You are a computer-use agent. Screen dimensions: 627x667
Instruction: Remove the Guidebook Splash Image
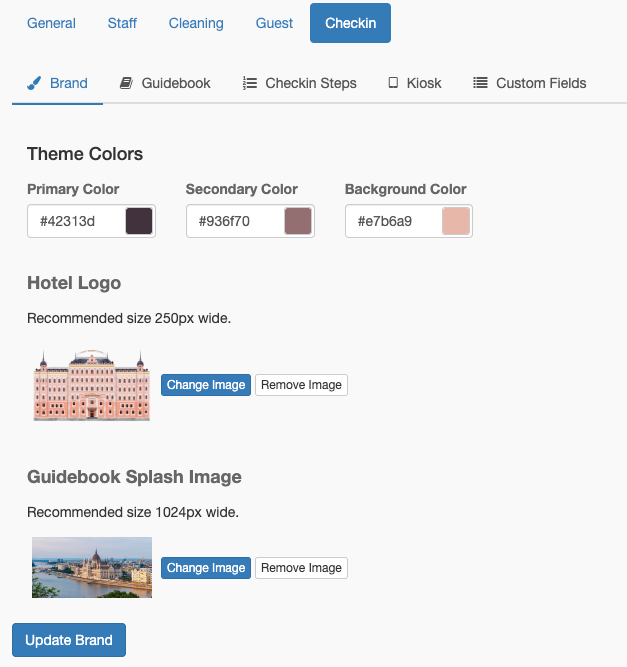click(301, 568)
